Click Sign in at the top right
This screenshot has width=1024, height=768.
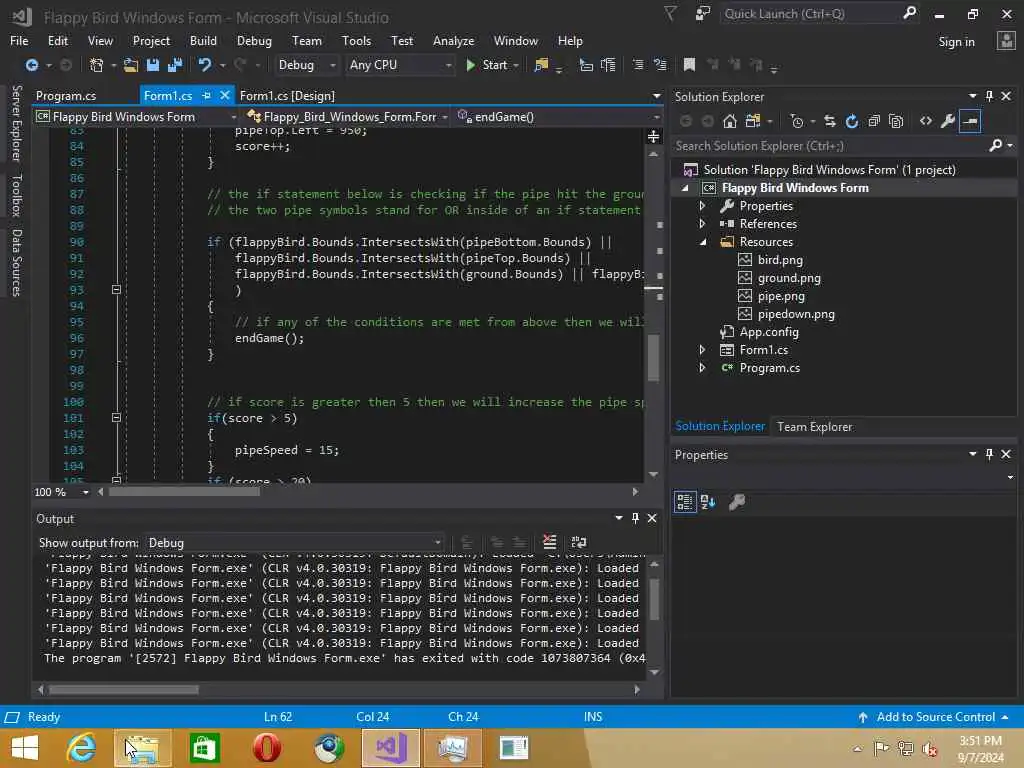956,42
